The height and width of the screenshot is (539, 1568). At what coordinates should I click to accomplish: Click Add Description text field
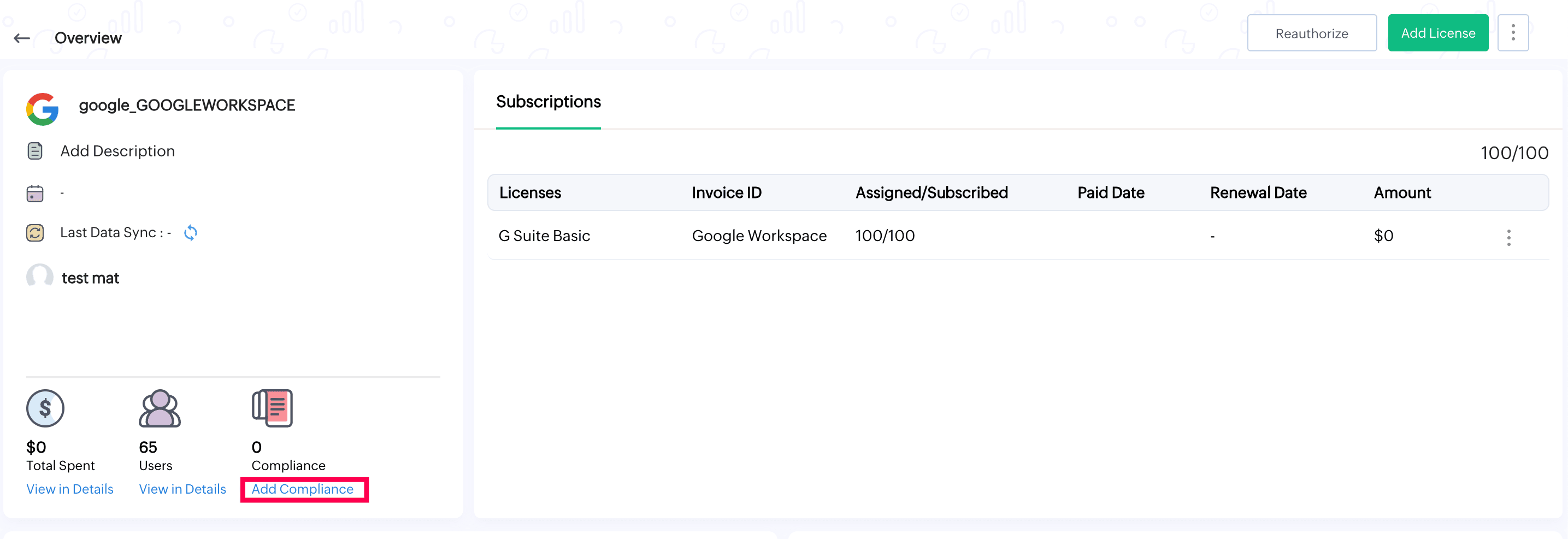(x=117, y=151)
